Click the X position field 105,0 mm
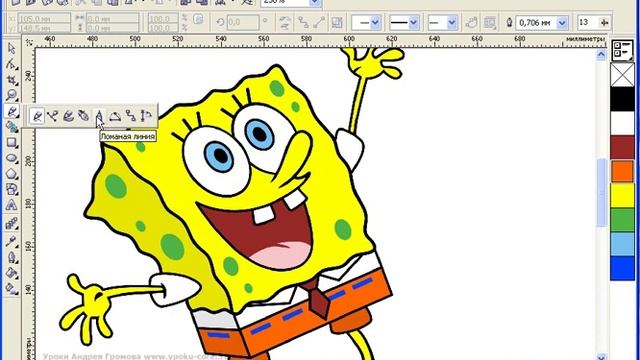 pyautogui.click(x=44, y=18)
